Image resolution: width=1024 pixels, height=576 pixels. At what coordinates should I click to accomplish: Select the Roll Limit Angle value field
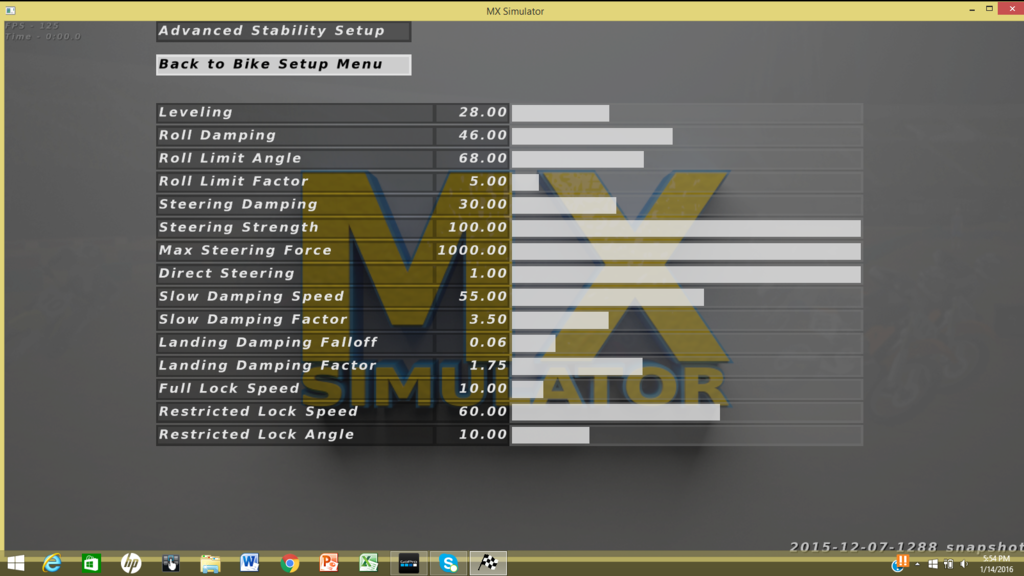(x=472, y=159)
